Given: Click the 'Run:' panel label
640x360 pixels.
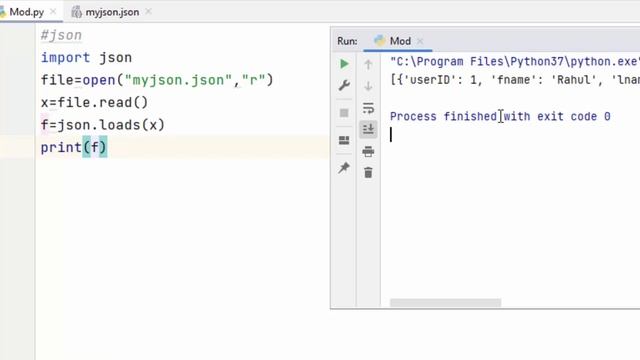Looking at the screenshot, I should click(347, 41).
